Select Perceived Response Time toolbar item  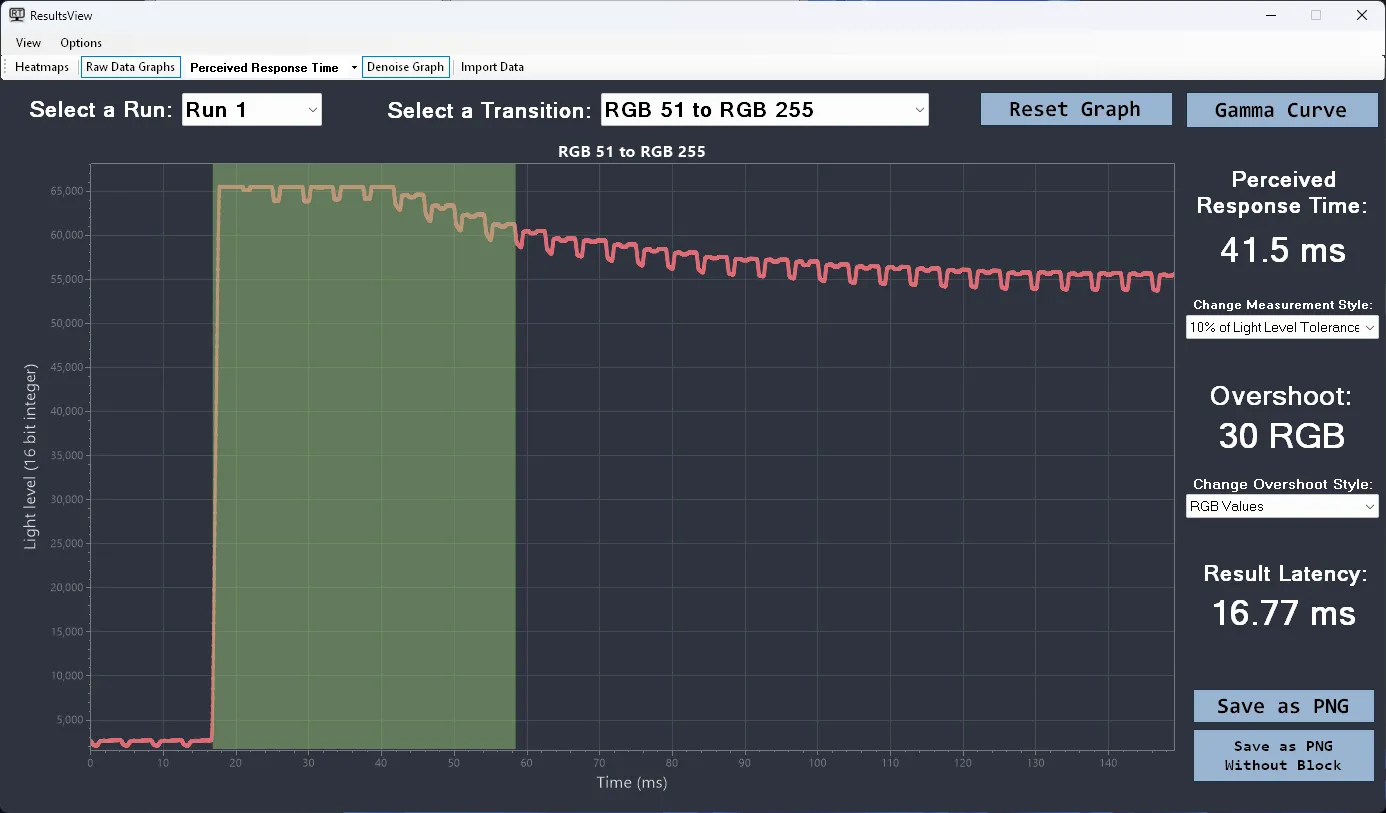(x=264, y=68)
